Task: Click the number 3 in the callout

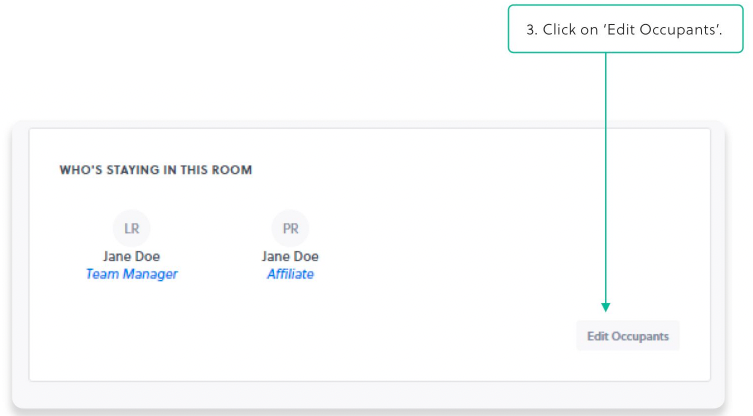Action: coord(530,30)
